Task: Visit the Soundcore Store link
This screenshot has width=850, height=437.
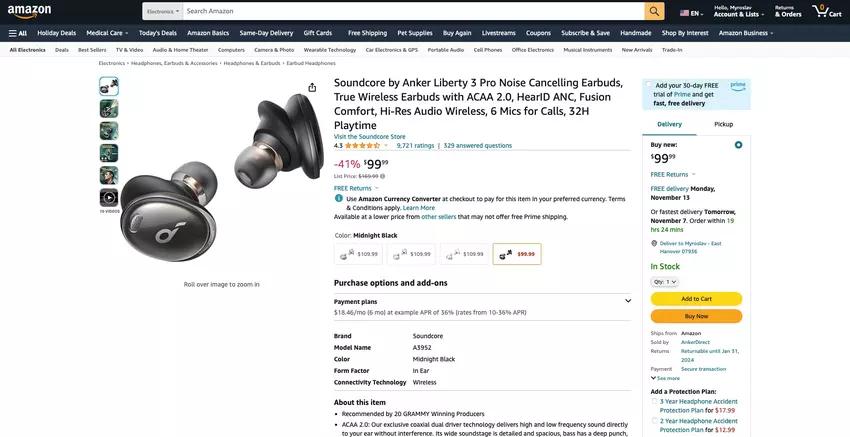Action: (x=369, y=136)
